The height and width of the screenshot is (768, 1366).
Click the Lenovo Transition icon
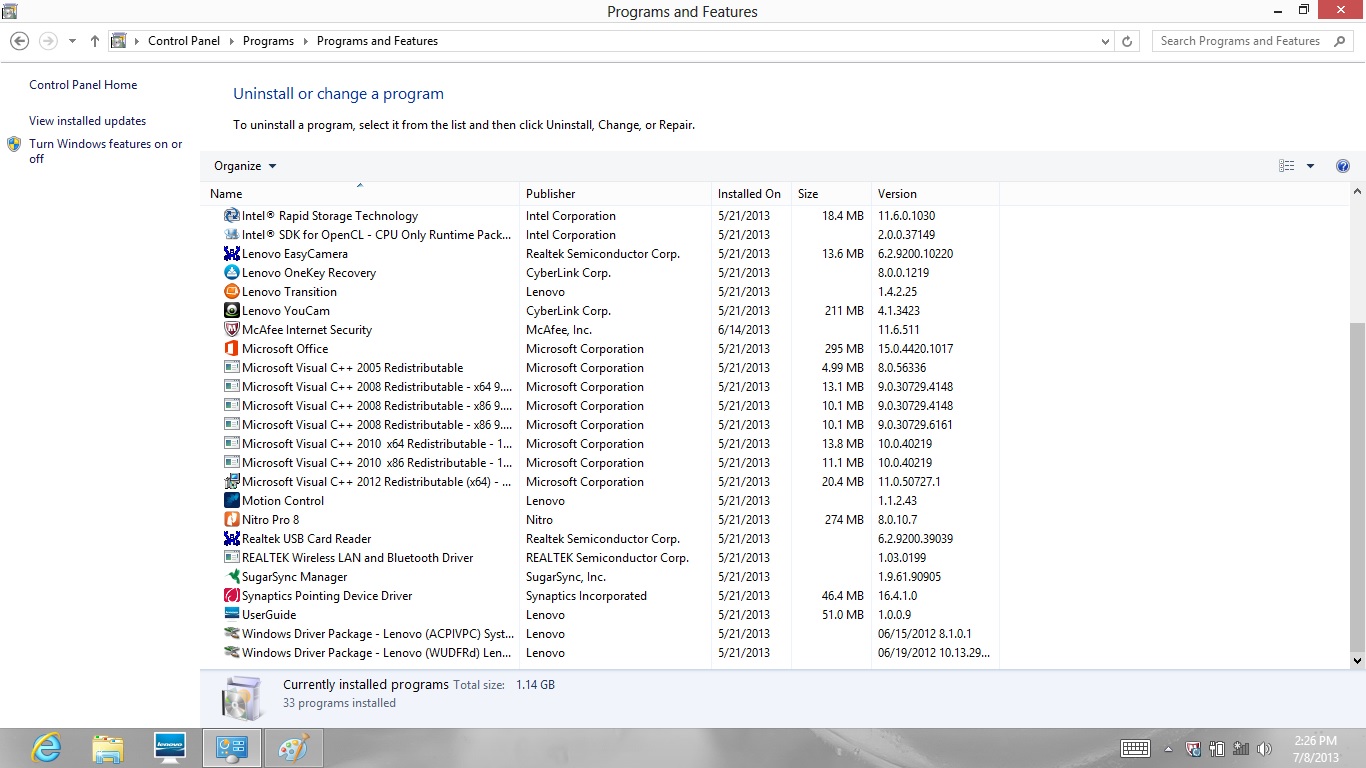point(232,292)
